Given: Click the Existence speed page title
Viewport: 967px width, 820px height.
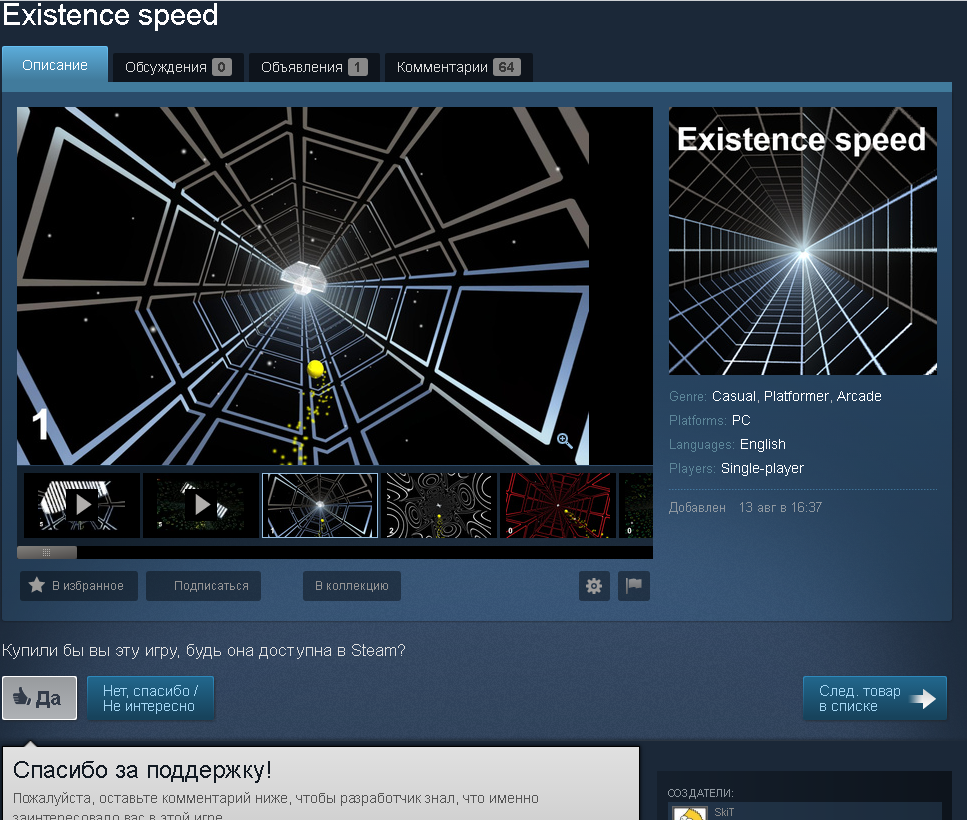Looking at the screenshot, I should point(110,15).
